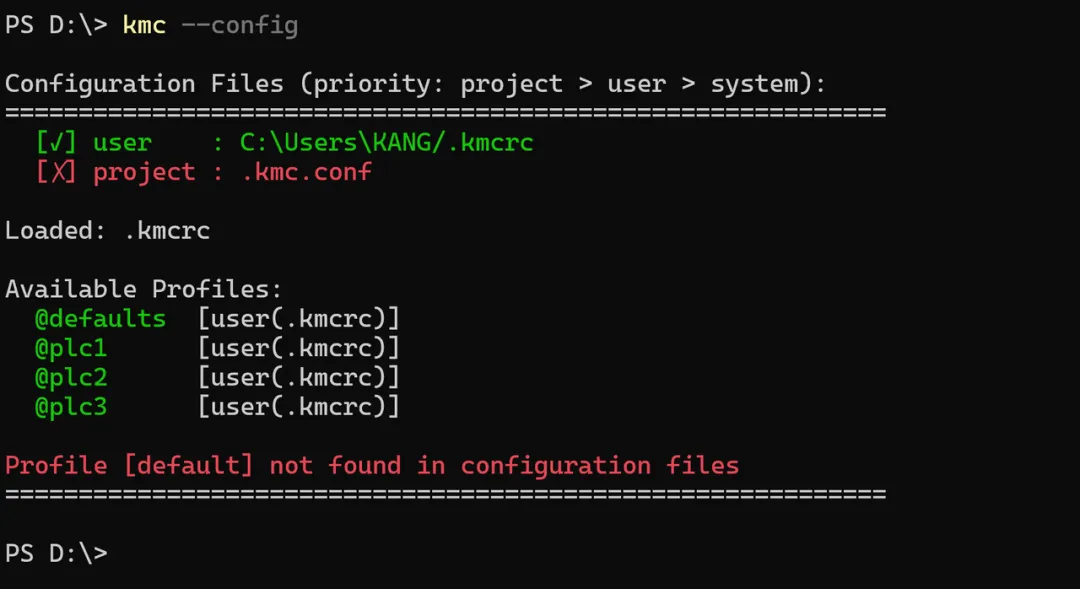The width and height of the screenshot is (1080, 589).
Task: Click the green user label
Action: pos(122,143)
